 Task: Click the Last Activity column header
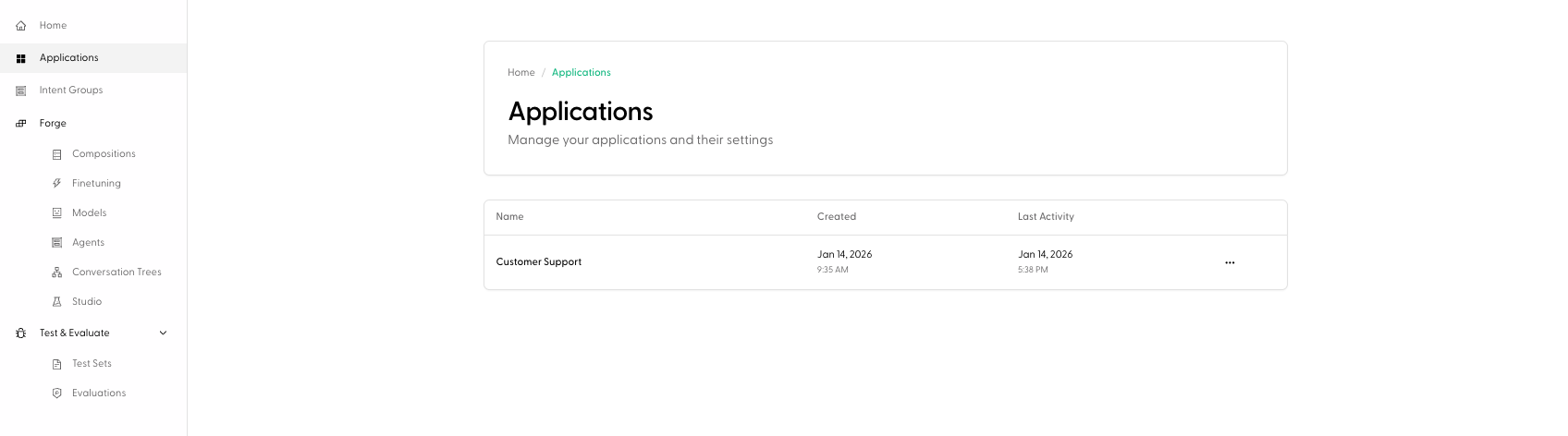point(1046,217)
